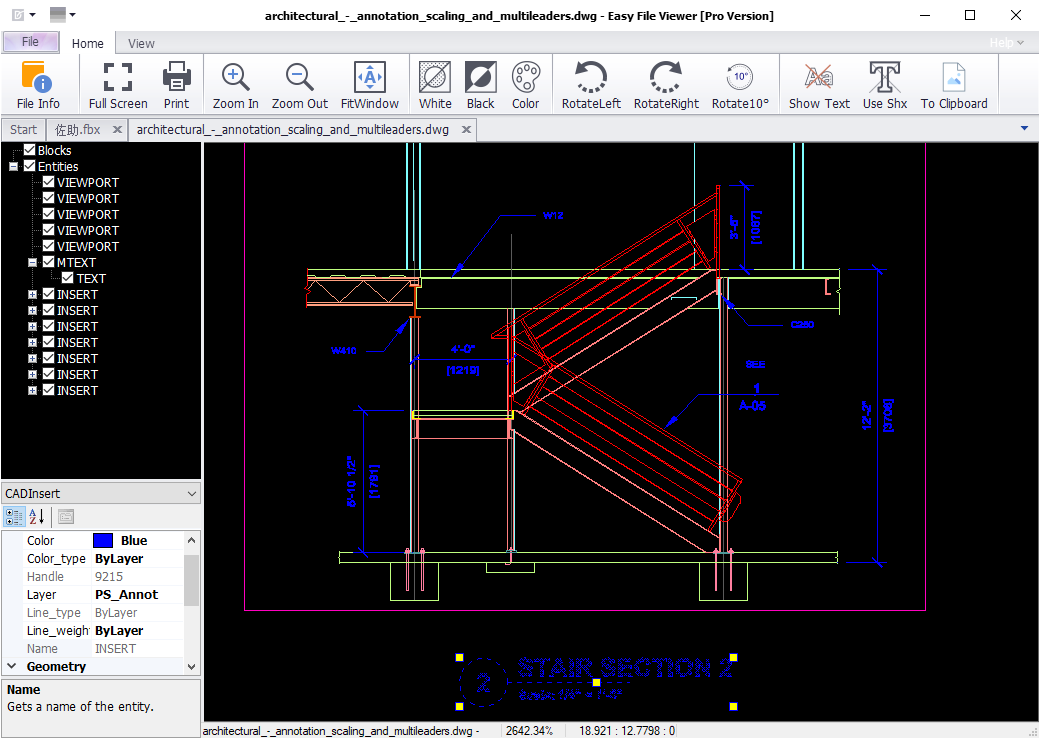The width and height of the screenshot is (1040, 739).
Task: Set White background
Action: click(x=435, y=85)
